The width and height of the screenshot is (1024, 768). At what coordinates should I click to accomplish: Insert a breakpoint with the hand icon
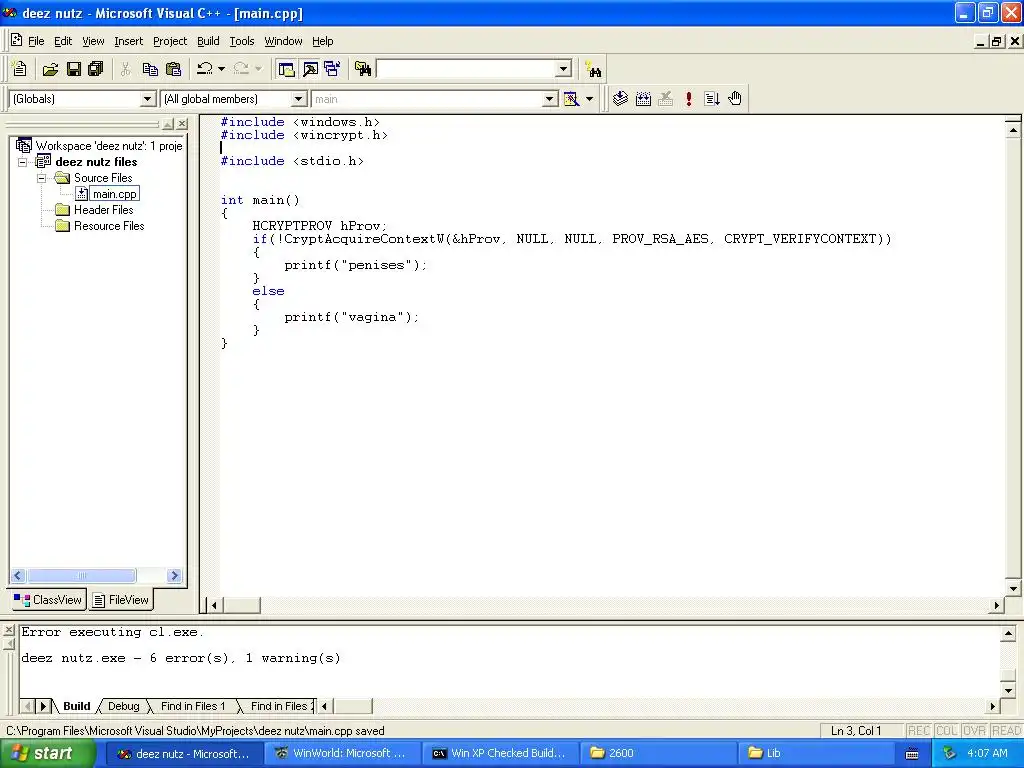tap(735, 99)
